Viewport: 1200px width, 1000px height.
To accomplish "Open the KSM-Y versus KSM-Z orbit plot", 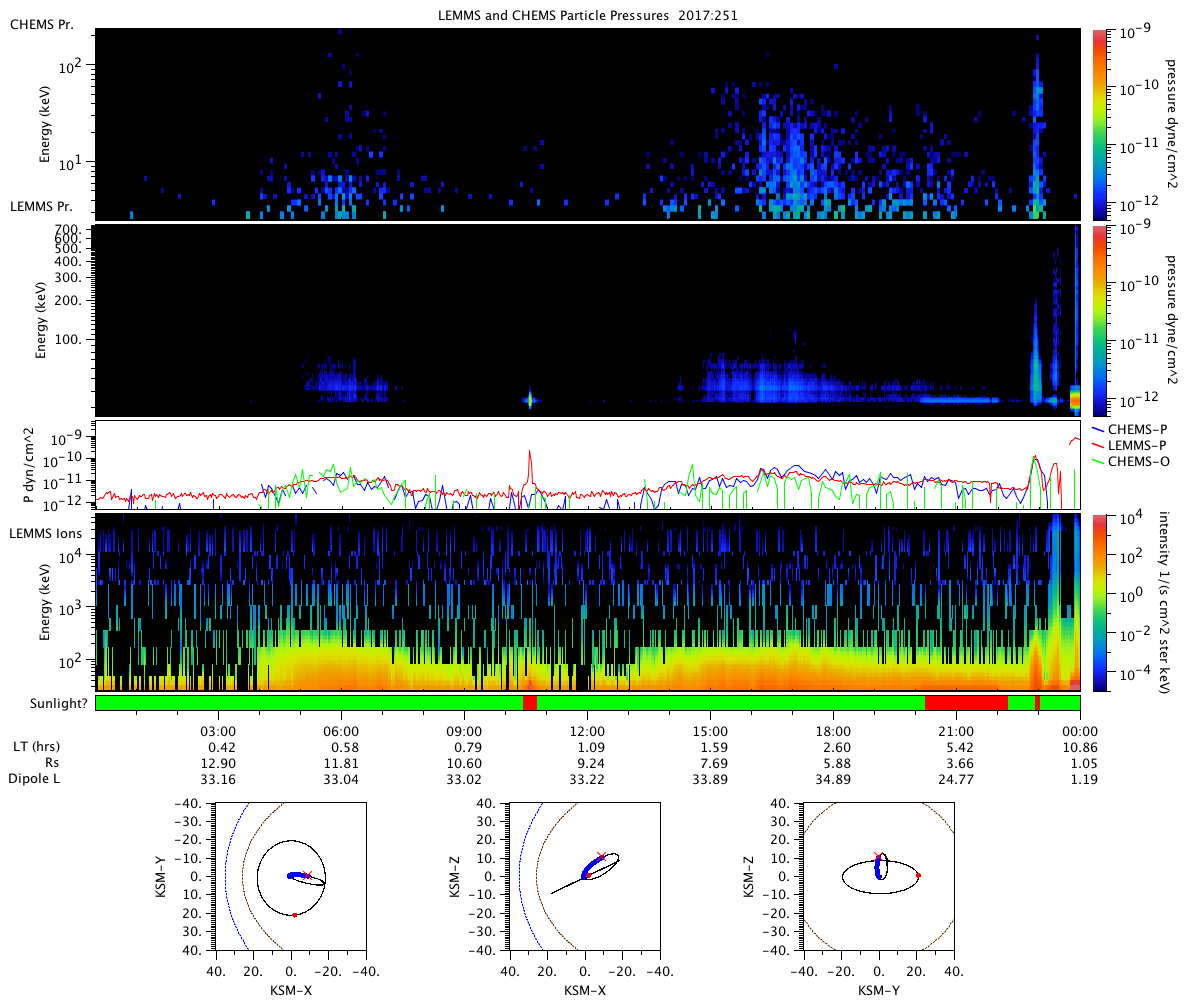I will point(879,877).
